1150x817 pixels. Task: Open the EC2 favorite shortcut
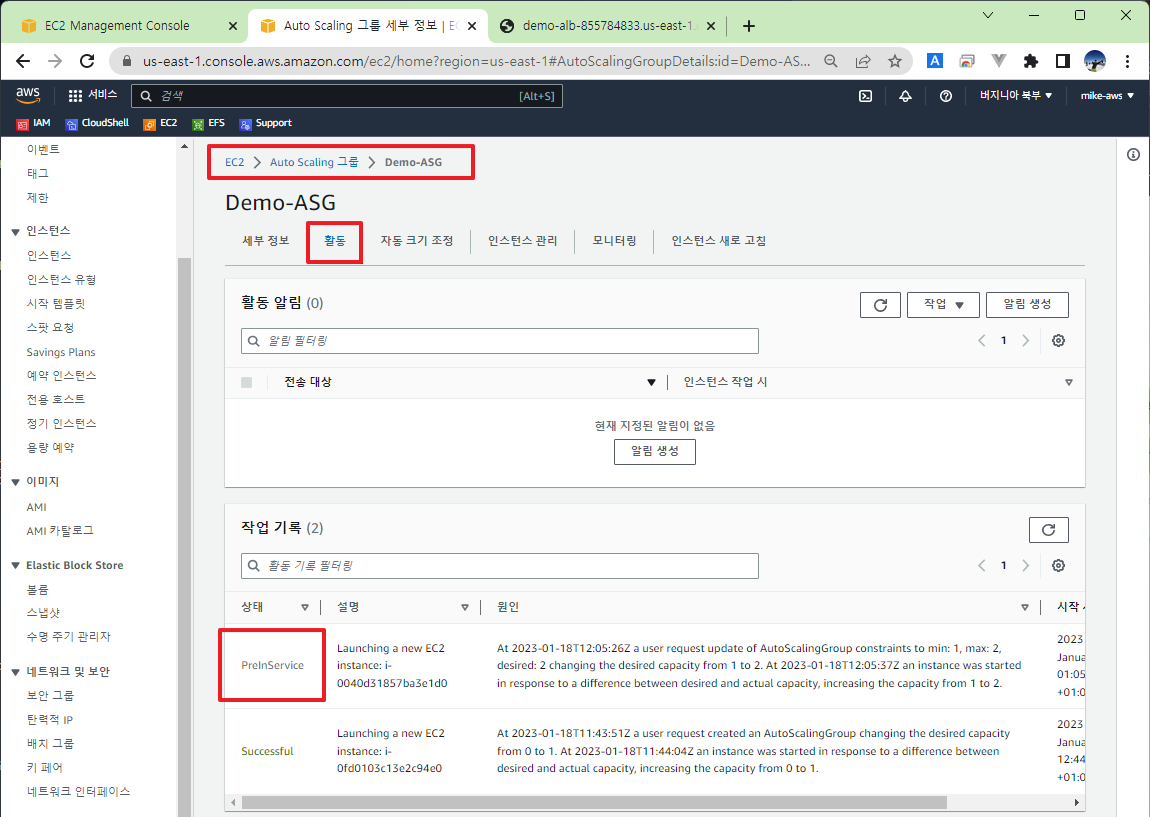pos(160,123)
